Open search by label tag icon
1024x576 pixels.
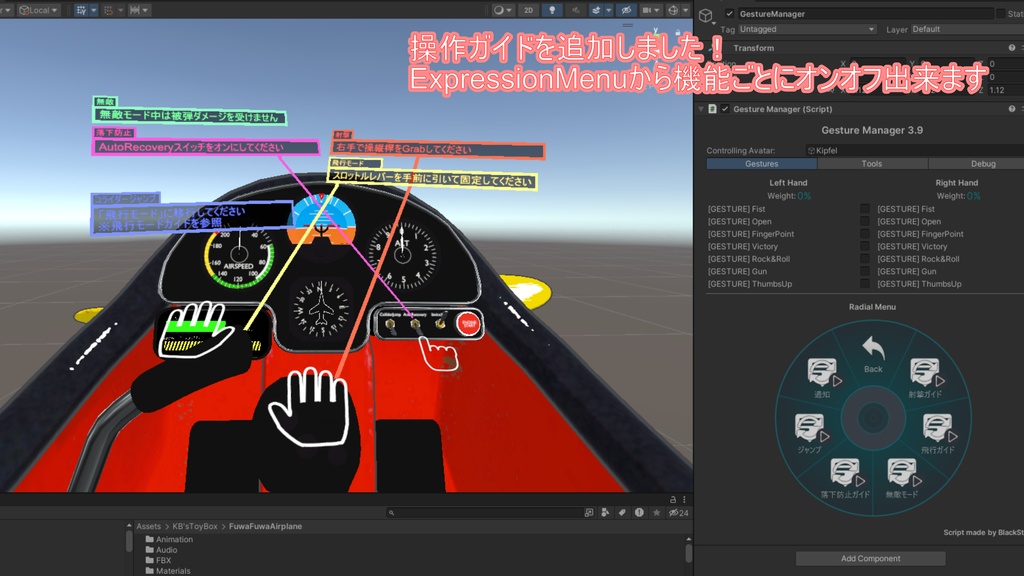tap(622, 513)
